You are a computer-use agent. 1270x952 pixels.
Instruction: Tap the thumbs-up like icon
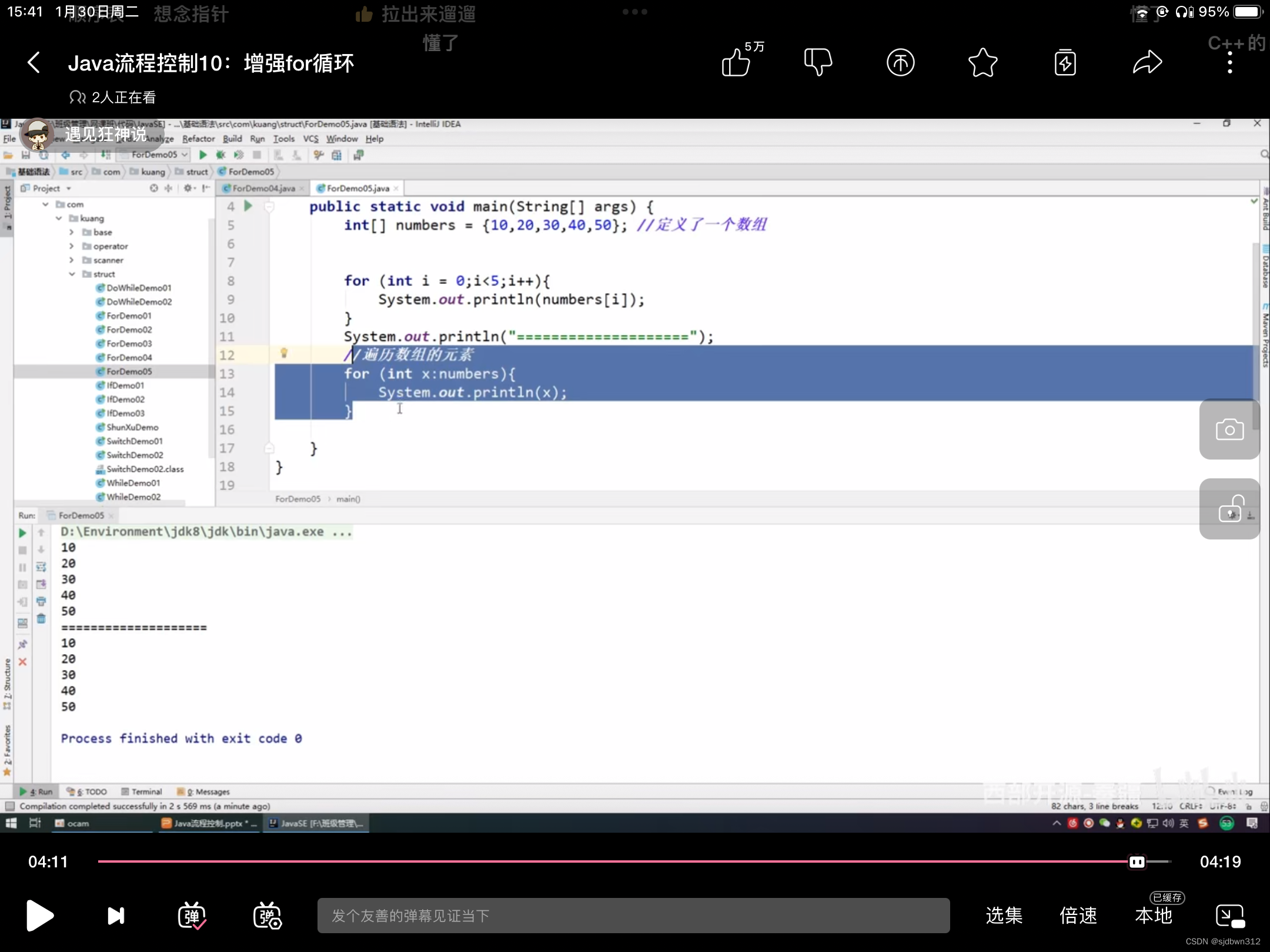pyautogui.click(x=736, y=62)
